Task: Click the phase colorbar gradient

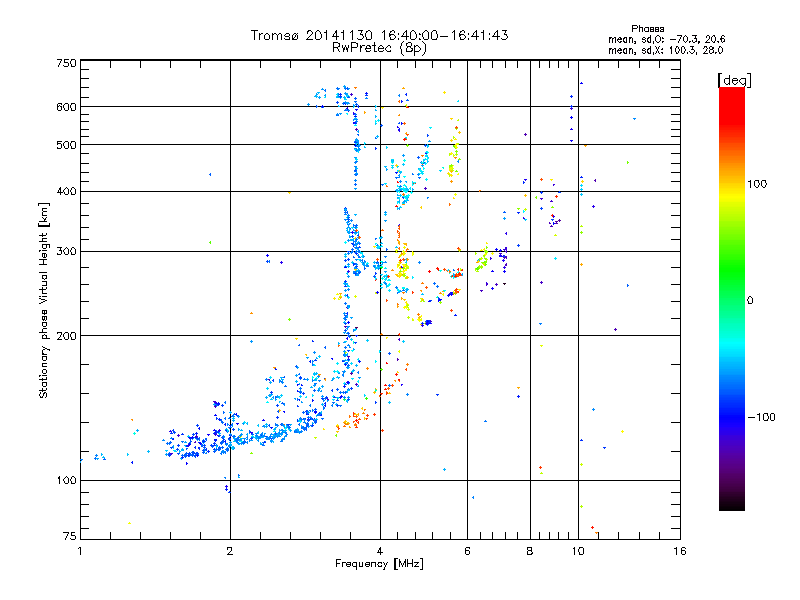Action: 732,299
